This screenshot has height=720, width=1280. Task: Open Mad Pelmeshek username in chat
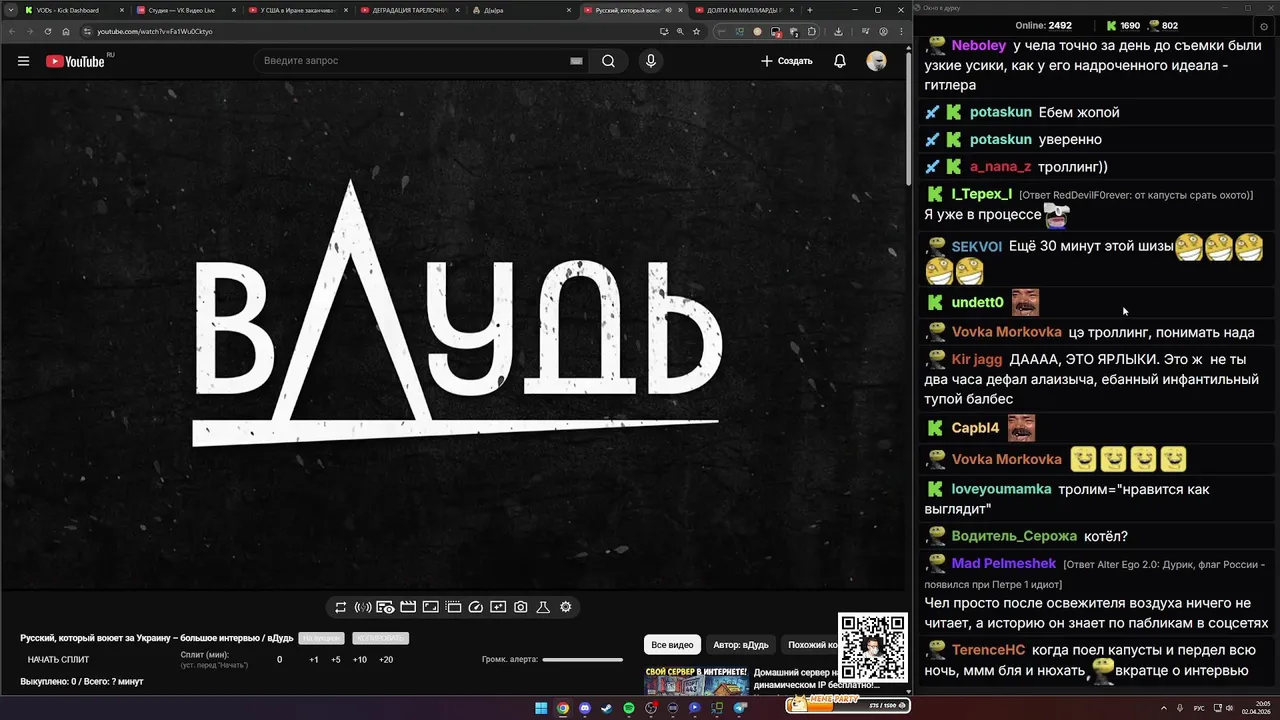(1004, 564)
